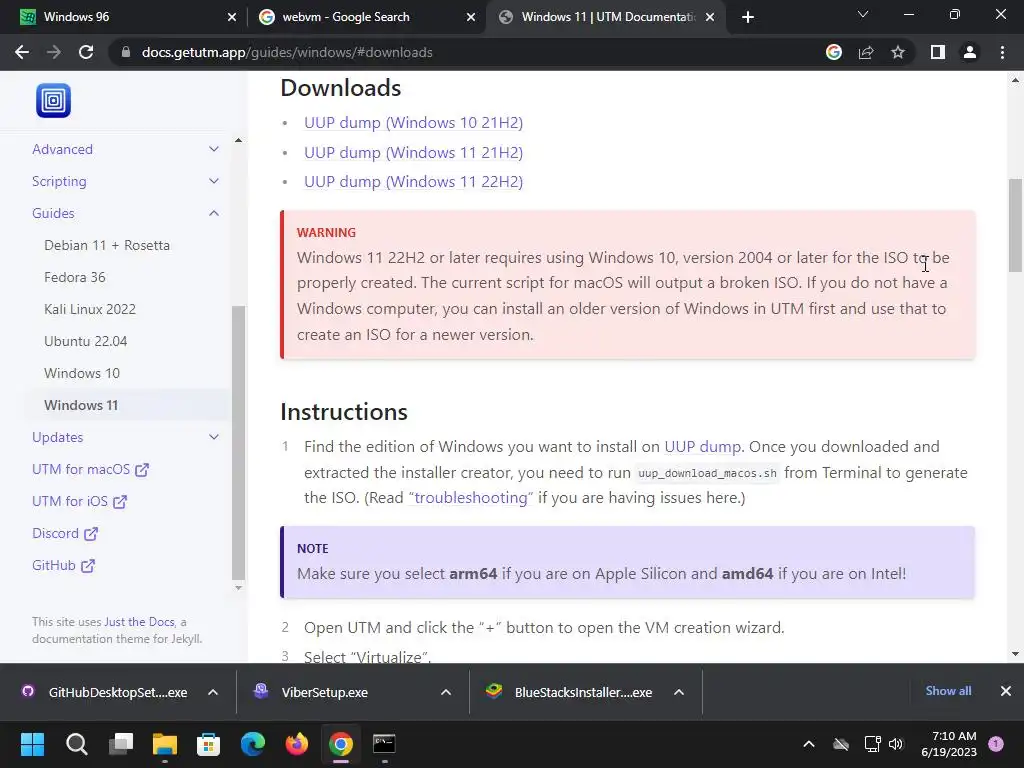This screenshot has height=768, width=1024.
Task: Select Windows 11 in the sidebar
Action: pos(81,405)
